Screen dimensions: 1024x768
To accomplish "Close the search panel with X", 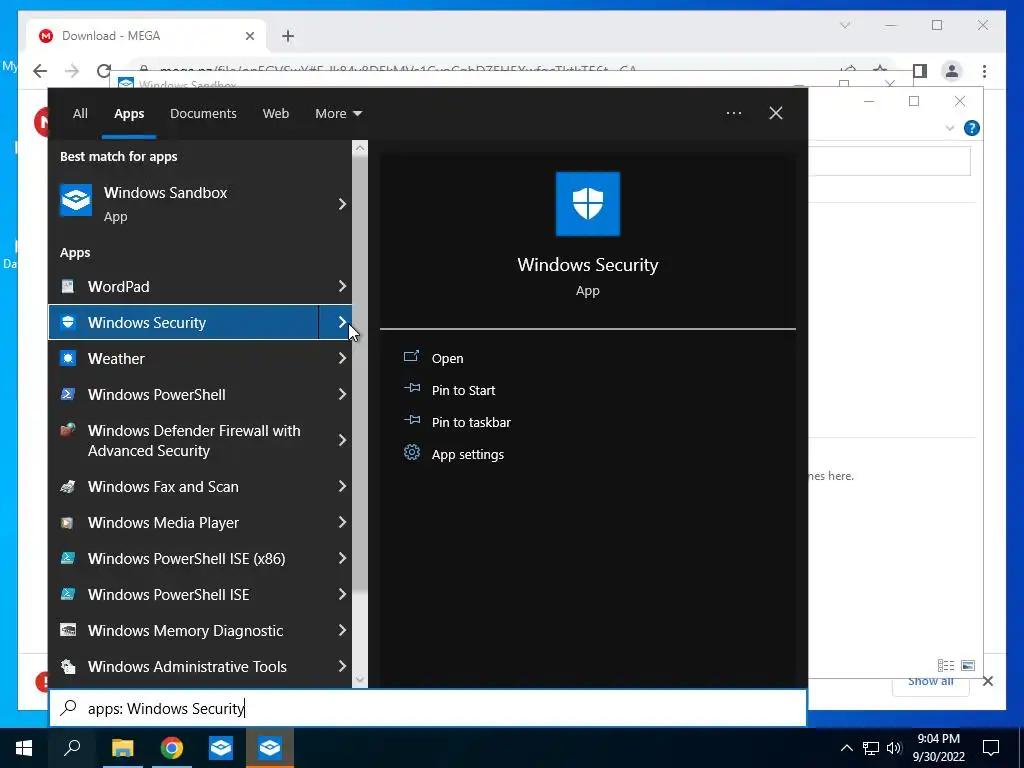I will [x=776, y=113].
